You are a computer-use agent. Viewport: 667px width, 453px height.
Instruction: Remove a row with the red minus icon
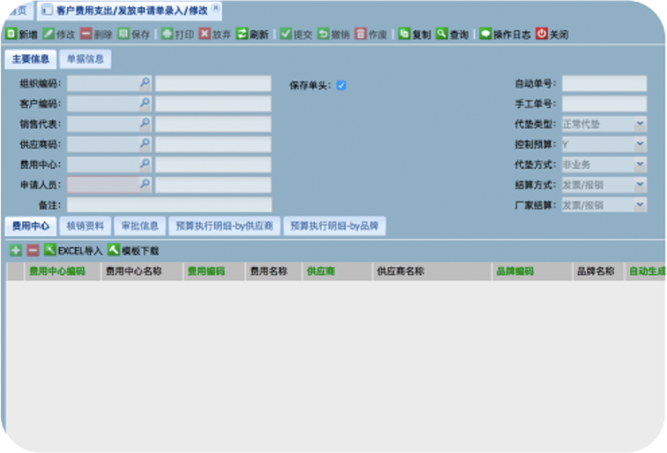[32, 250]
